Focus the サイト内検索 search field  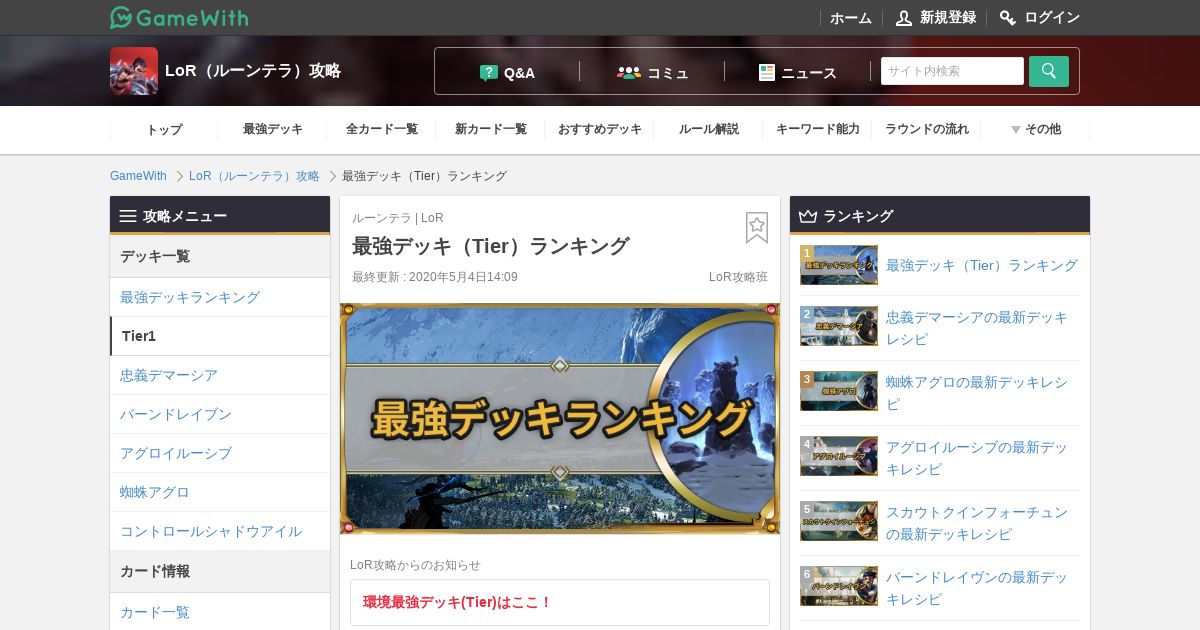[x=952, y=71]
